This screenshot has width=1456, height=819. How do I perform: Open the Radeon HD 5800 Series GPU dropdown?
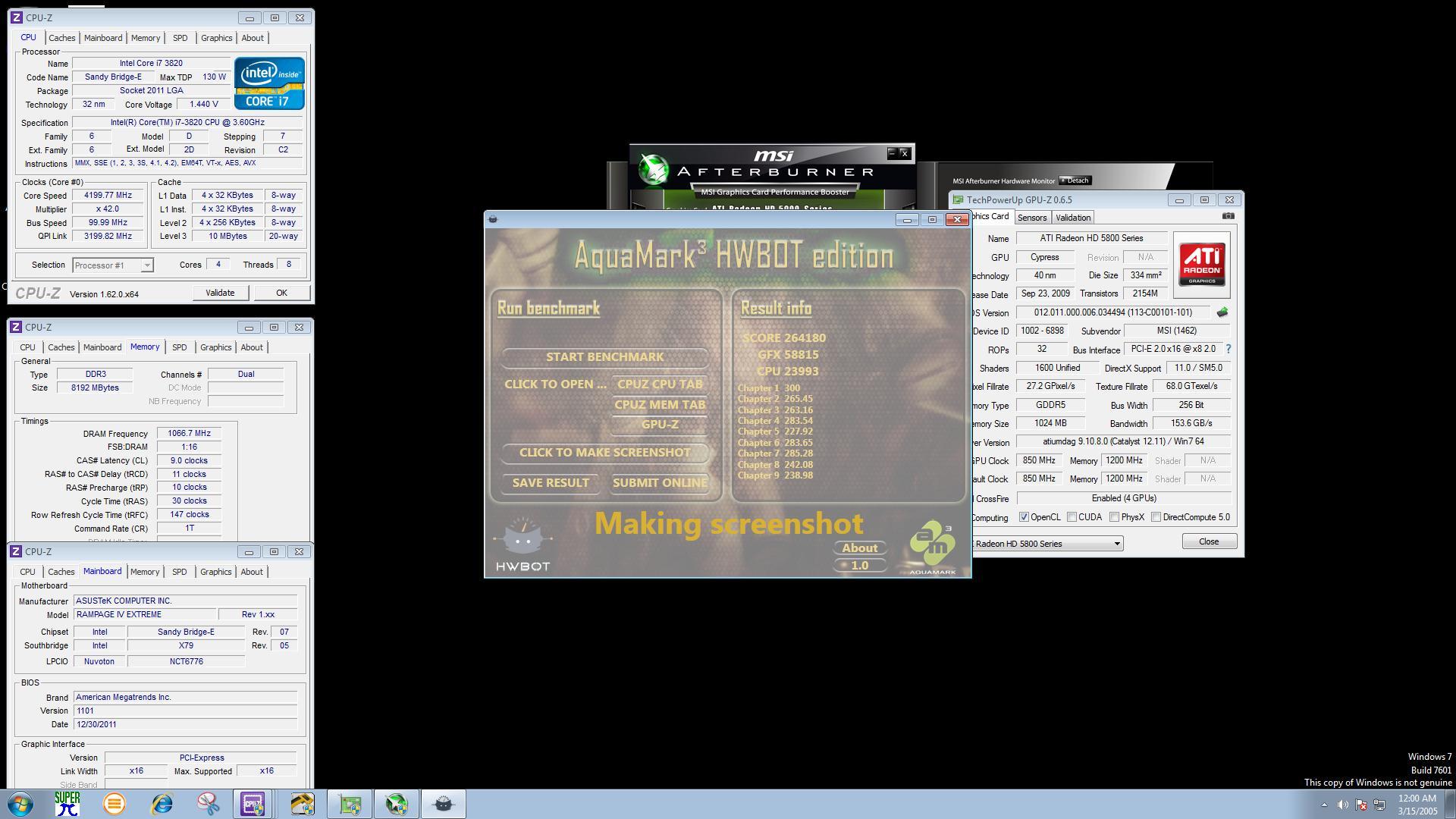[1046, 544]
